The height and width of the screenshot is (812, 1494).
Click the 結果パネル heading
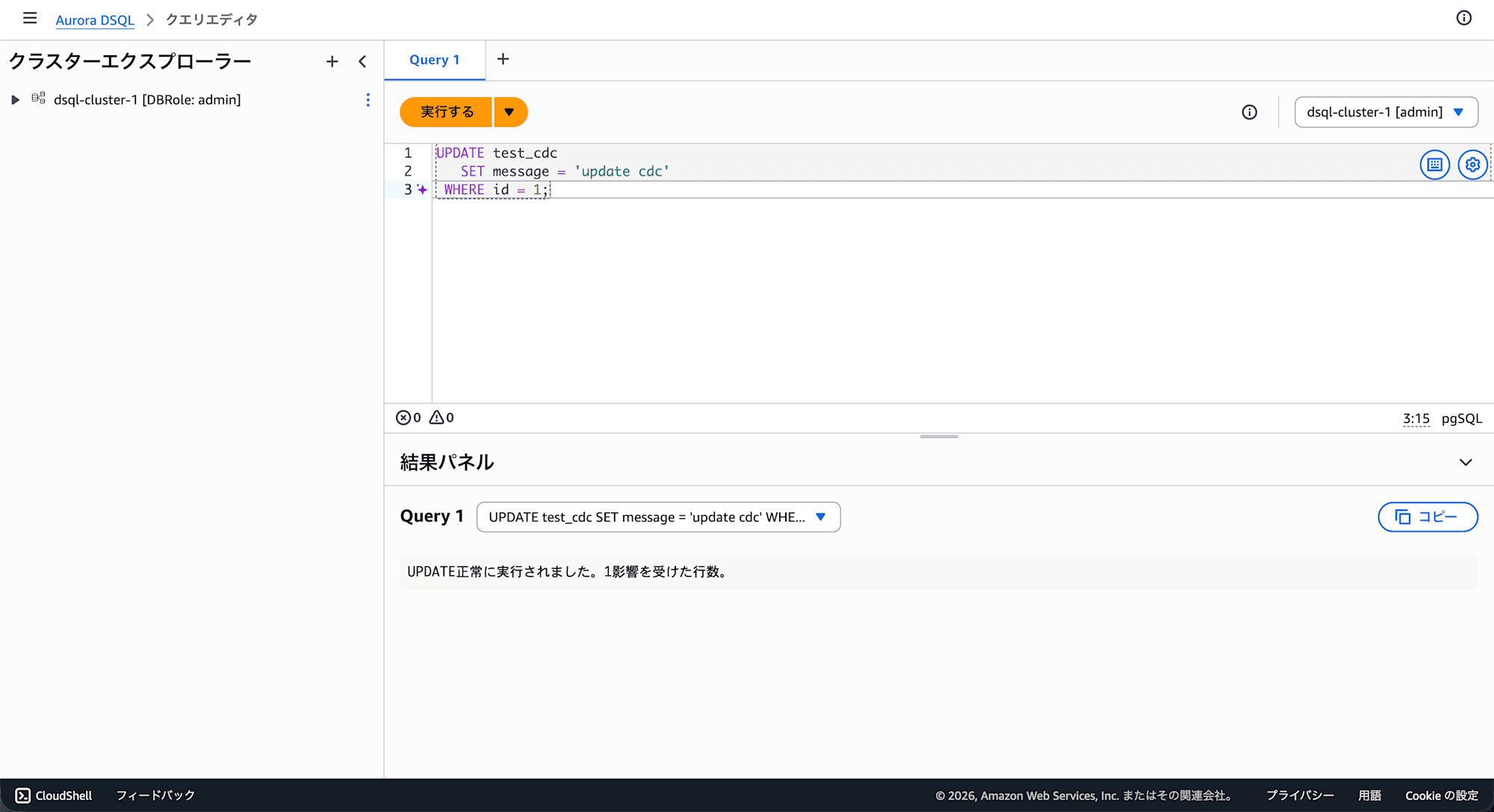pos(447,462)
